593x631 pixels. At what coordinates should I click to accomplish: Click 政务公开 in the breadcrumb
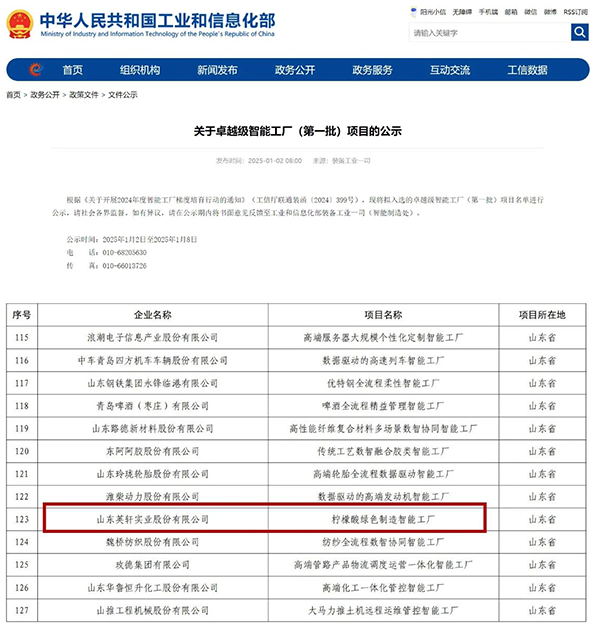pyautogui.click(x=45, y=95)
